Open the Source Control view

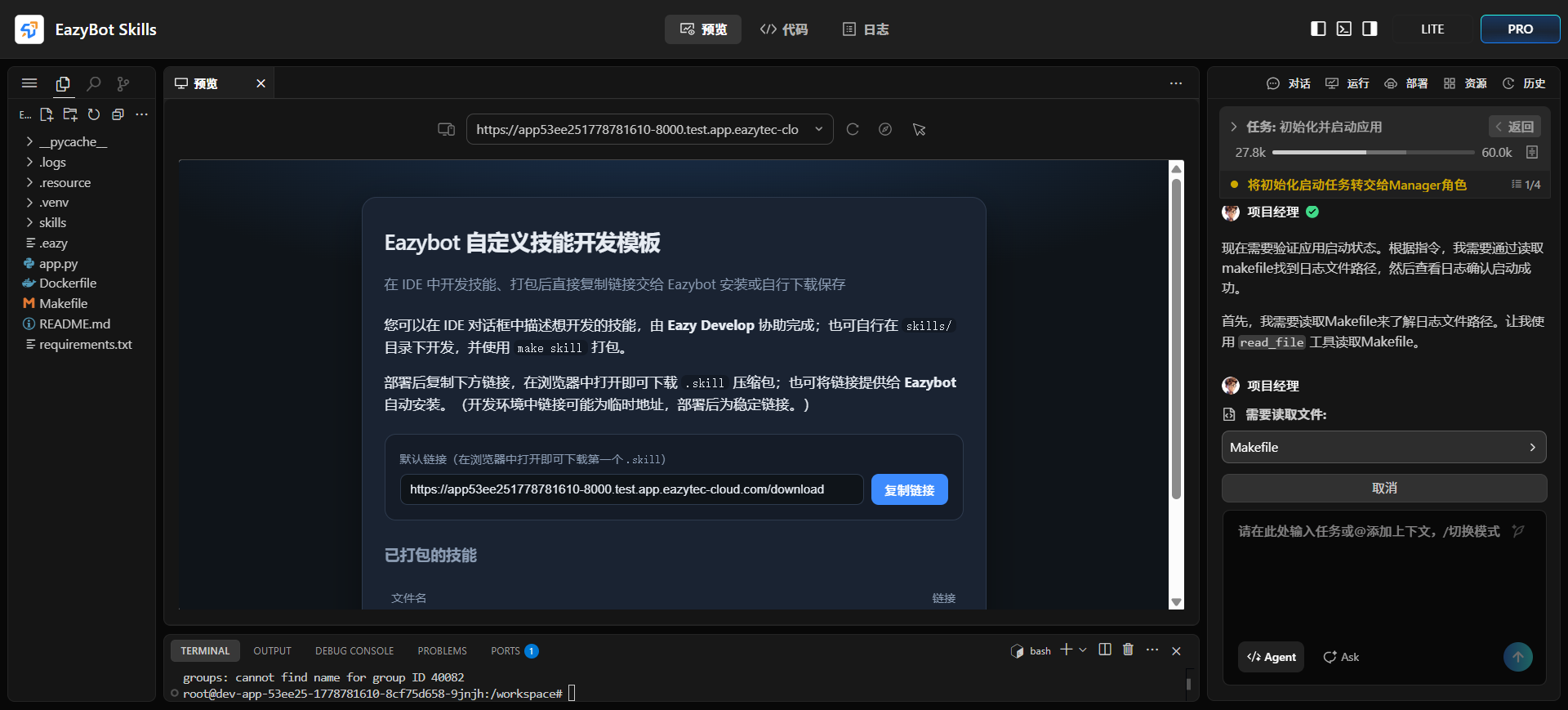pos(123,83)
